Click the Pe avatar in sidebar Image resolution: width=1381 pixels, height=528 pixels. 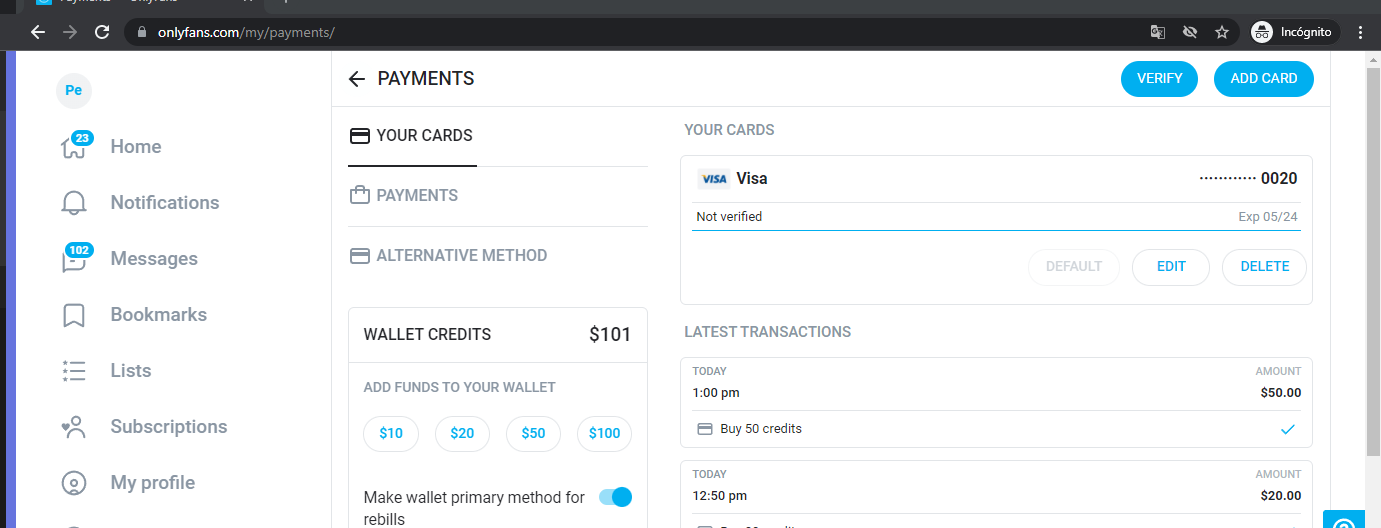(73, 90)
